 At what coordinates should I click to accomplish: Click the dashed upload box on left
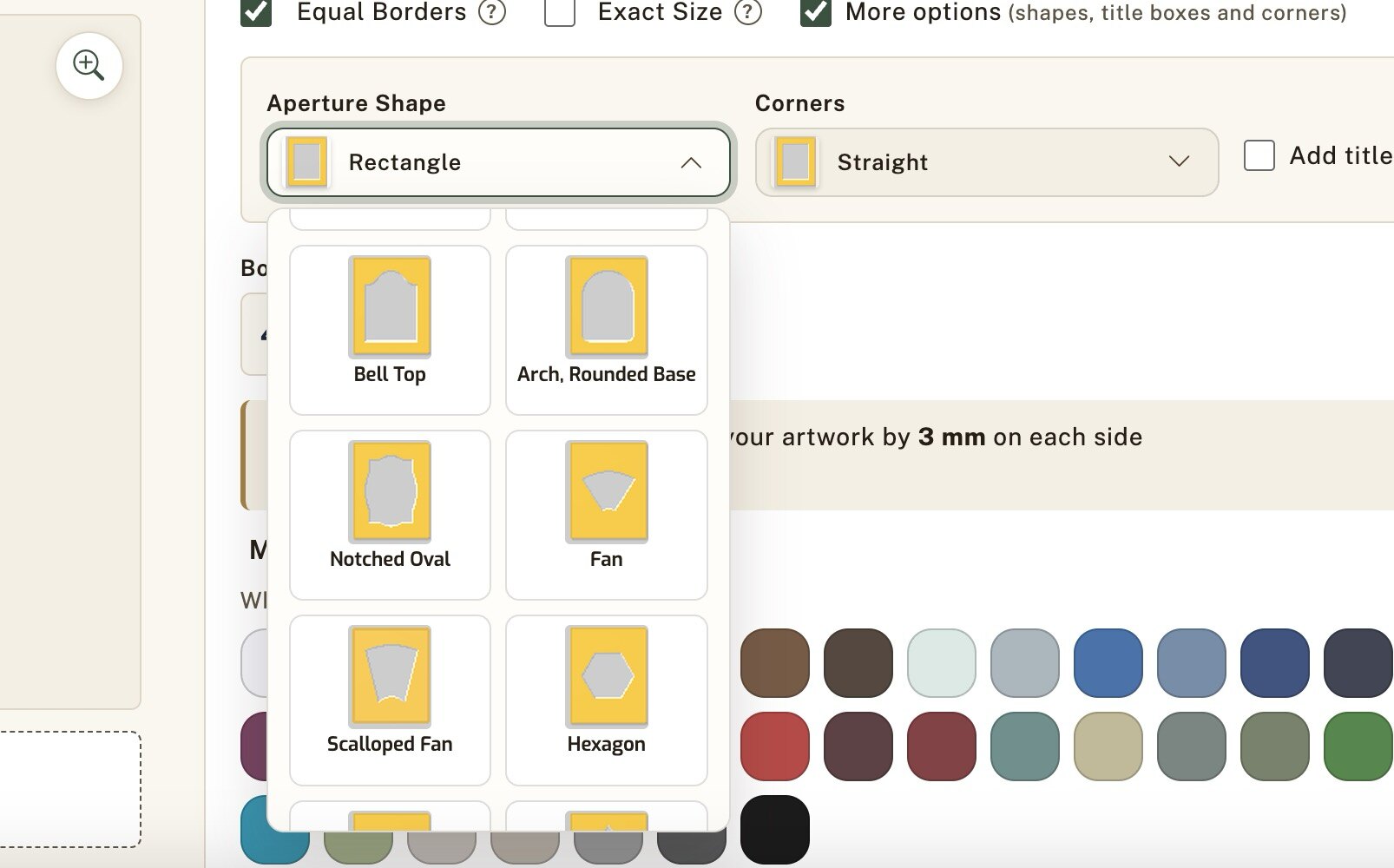[x=69, y=789]
